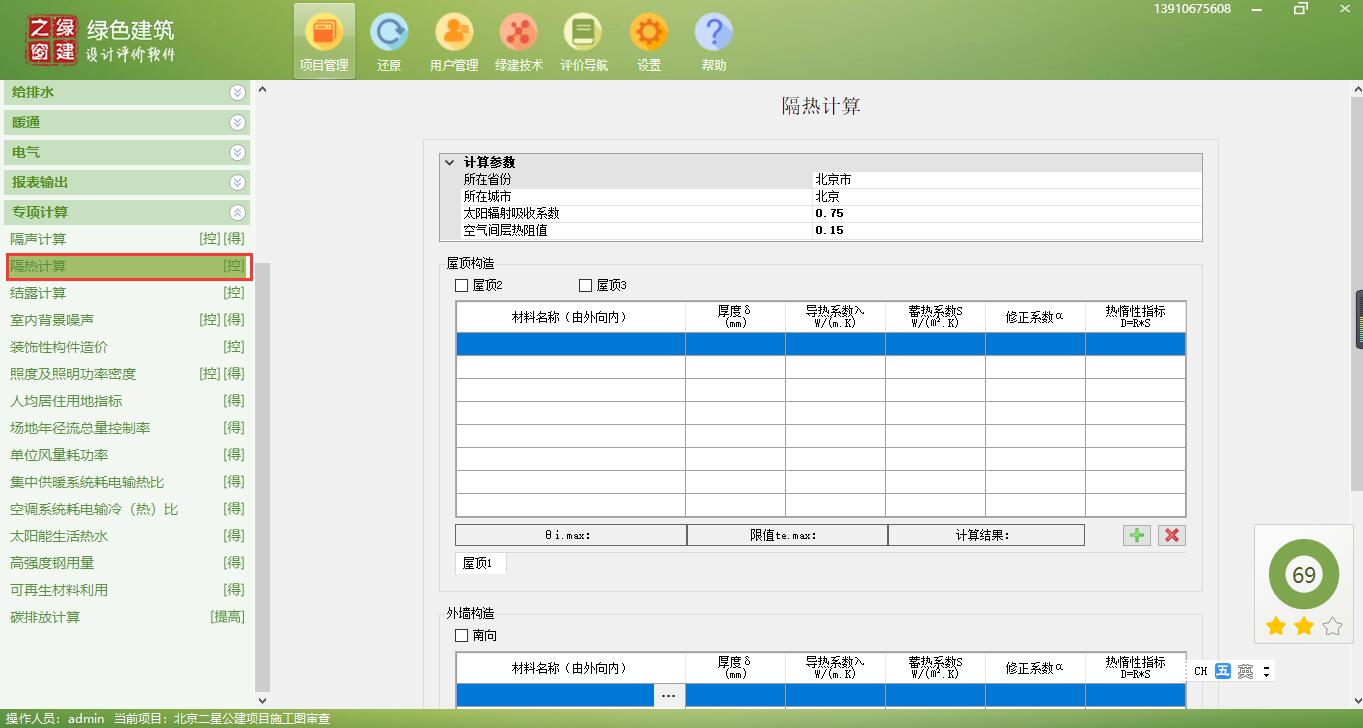Screen dimensions: 1363x728
Task: Edit 太阳辐射吸收系数 value 0.75
Action: [x=1007, y=213]
